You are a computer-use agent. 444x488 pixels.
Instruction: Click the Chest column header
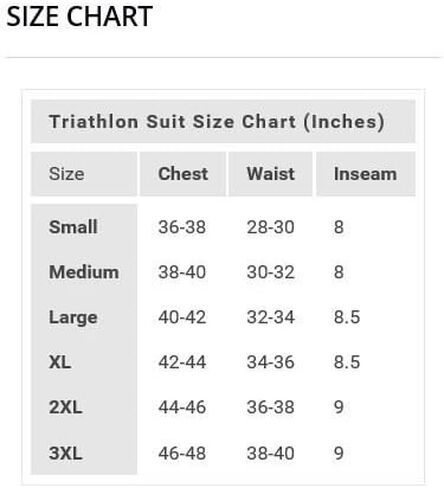(x=183, y=174)
